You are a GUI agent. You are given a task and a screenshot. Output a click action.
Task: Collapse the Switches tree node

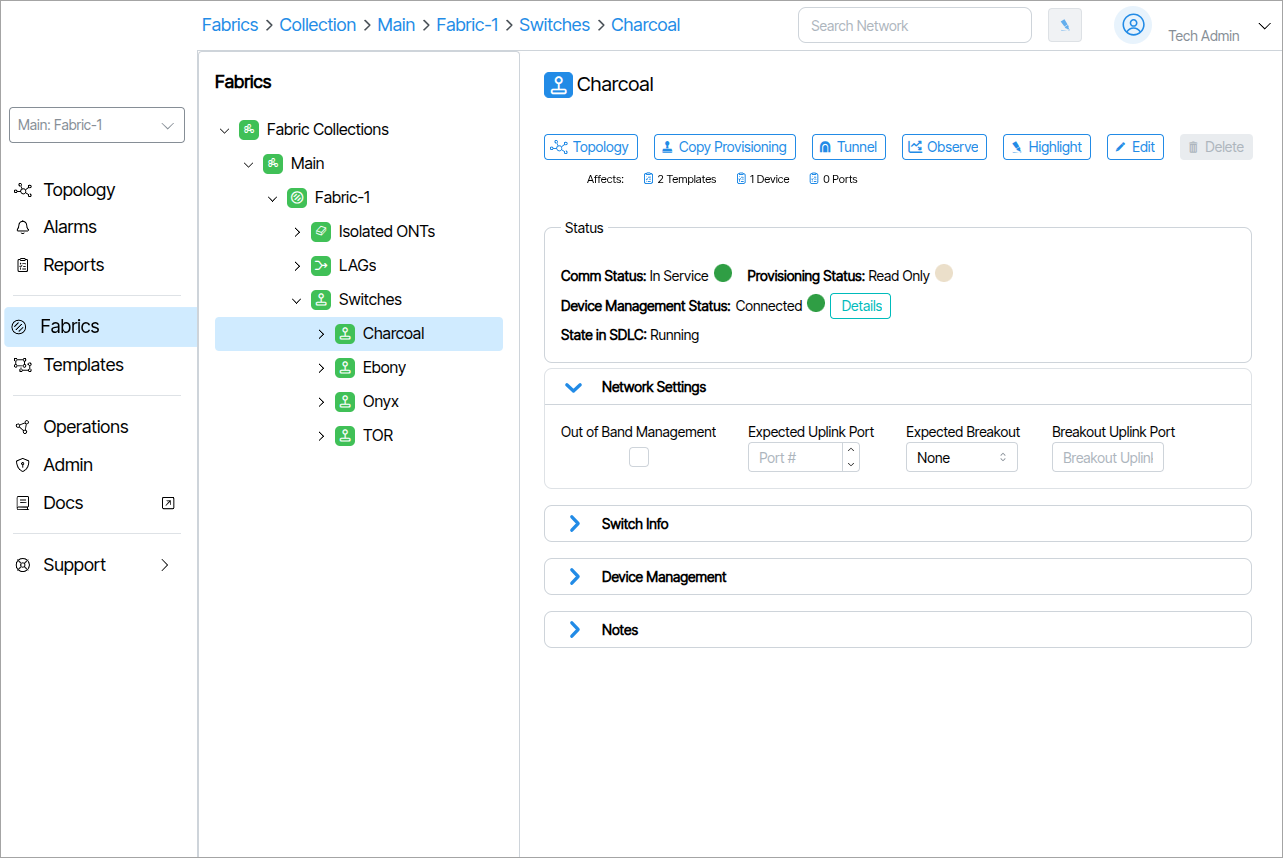click(297, 300)
